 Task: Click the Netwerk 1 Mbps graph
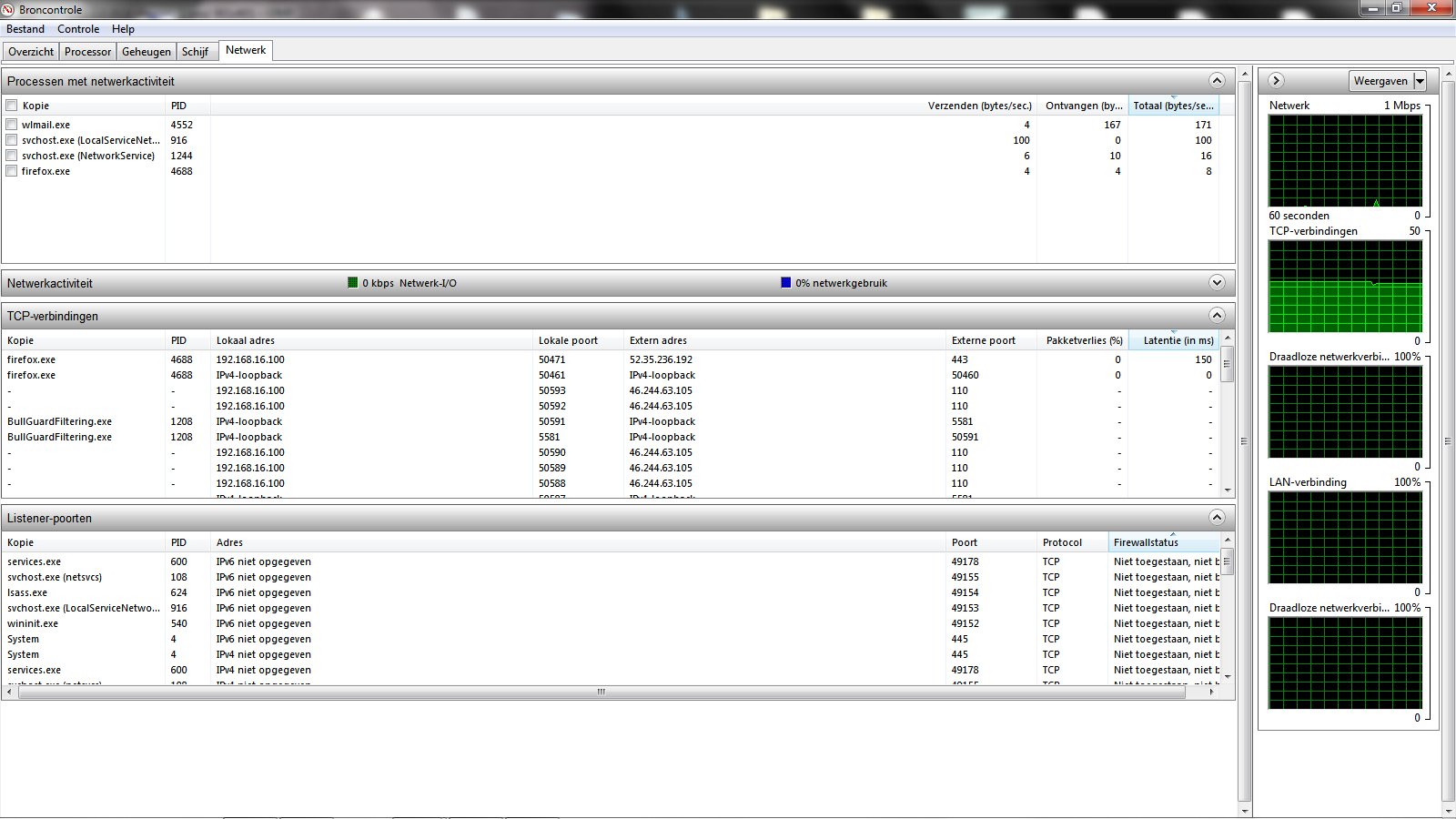click(1345, 160)
